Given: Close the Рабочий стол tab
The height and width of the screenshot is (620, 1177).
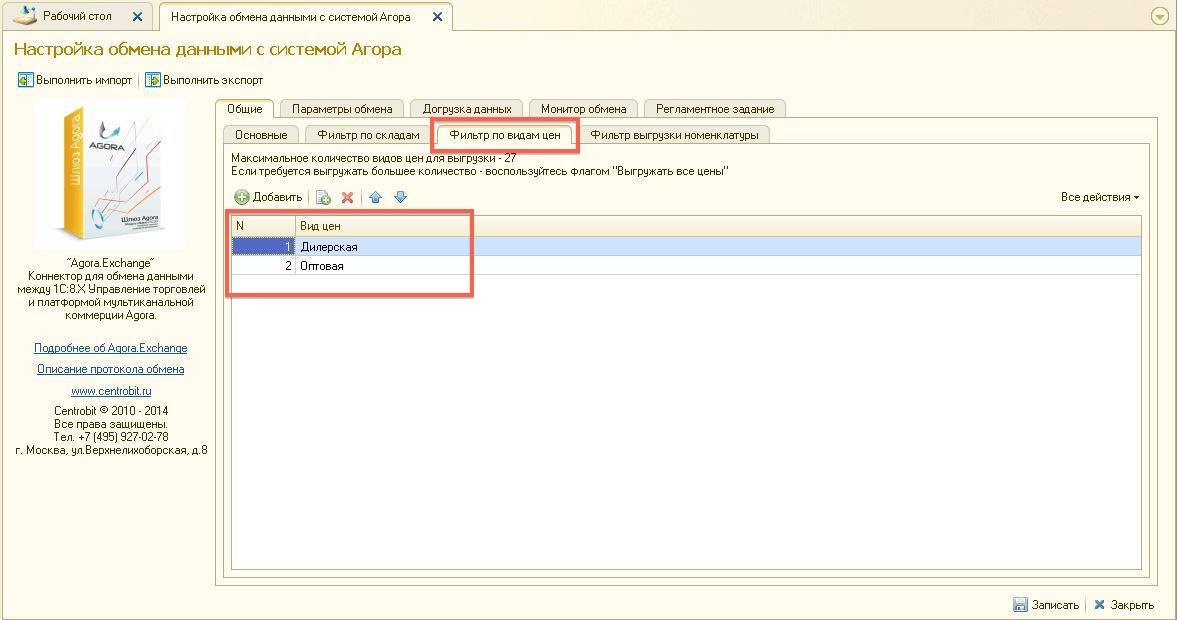Looking at the screenshot, I should click(x=138, y=17).
